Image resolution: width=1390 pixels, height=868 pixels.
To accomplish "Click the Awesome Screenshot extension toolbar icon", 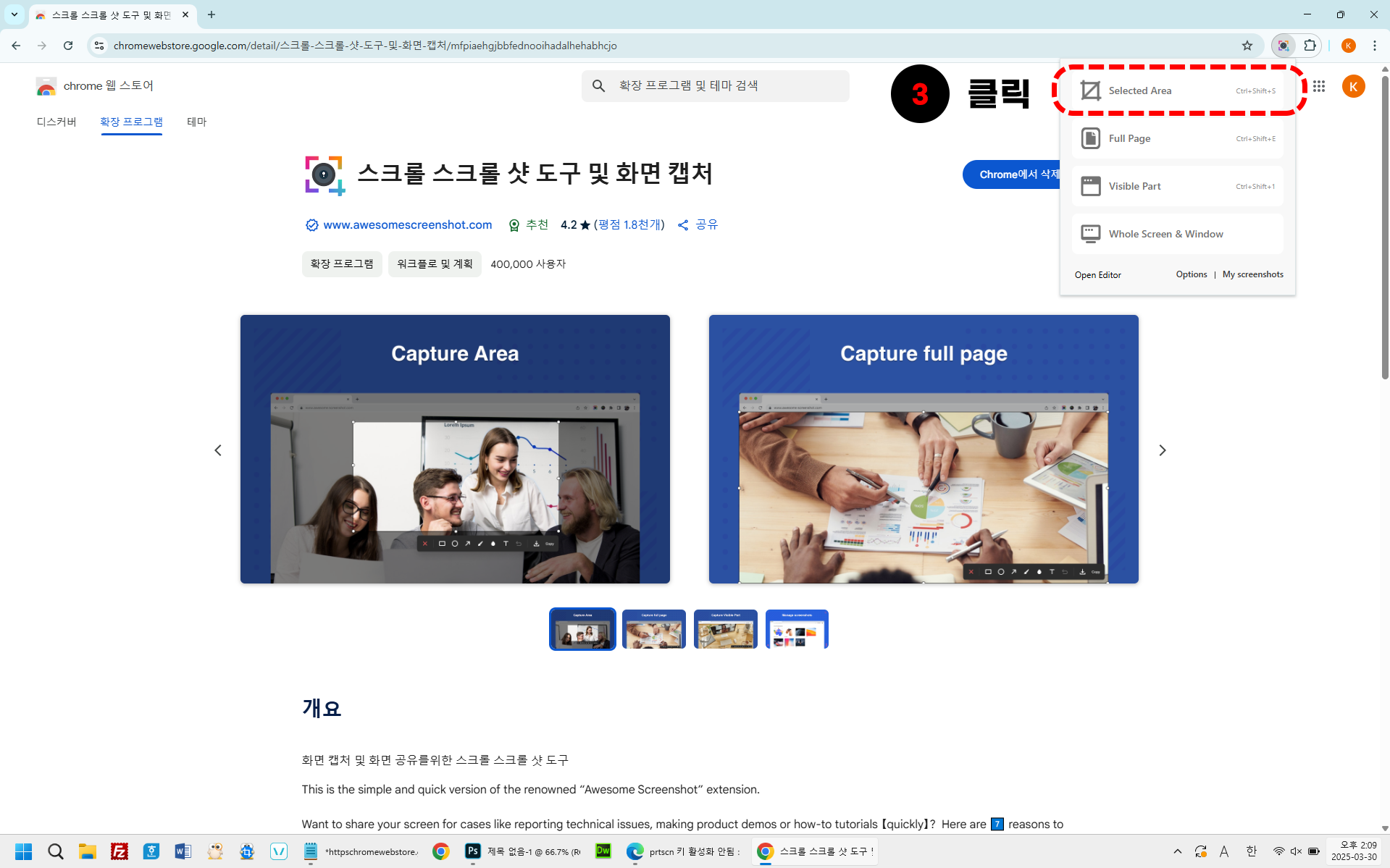I will (1283, 46).
